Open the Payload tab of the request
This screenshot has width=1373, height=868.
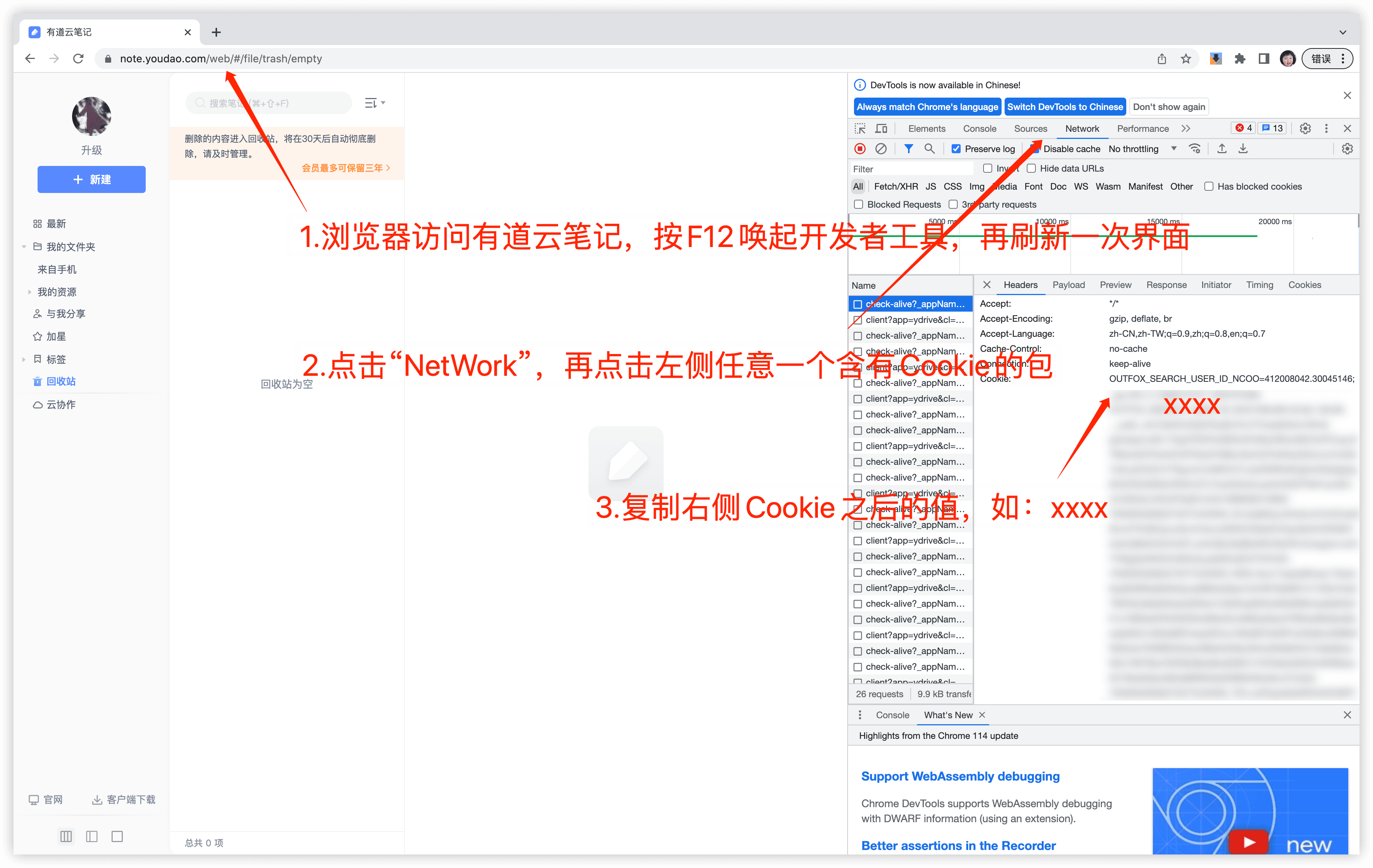pyautogui.click(x=1068, y=285)
